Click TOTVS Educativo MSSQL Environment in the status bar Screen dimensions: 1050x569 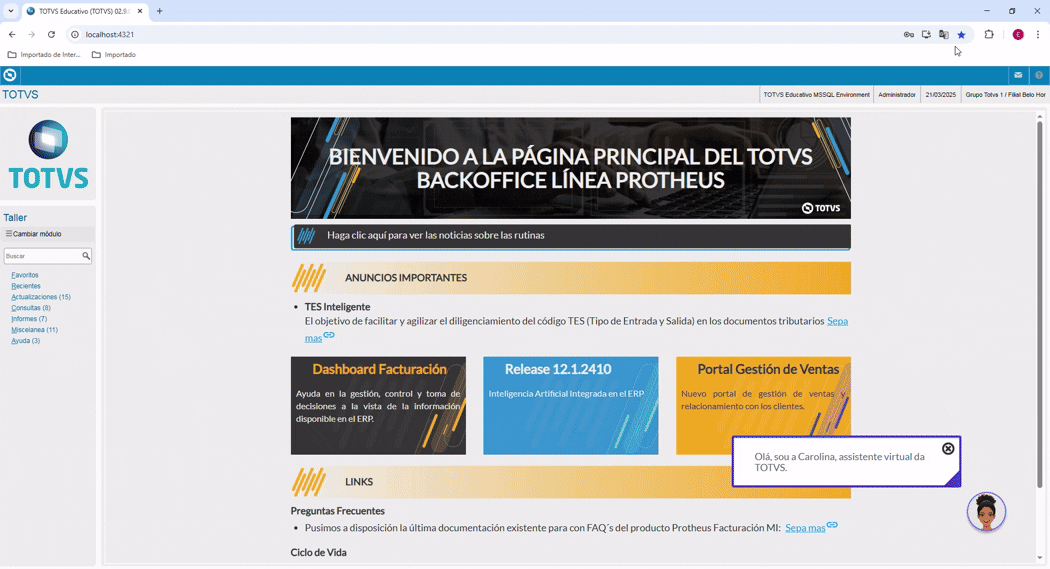[x=816, y=95]
